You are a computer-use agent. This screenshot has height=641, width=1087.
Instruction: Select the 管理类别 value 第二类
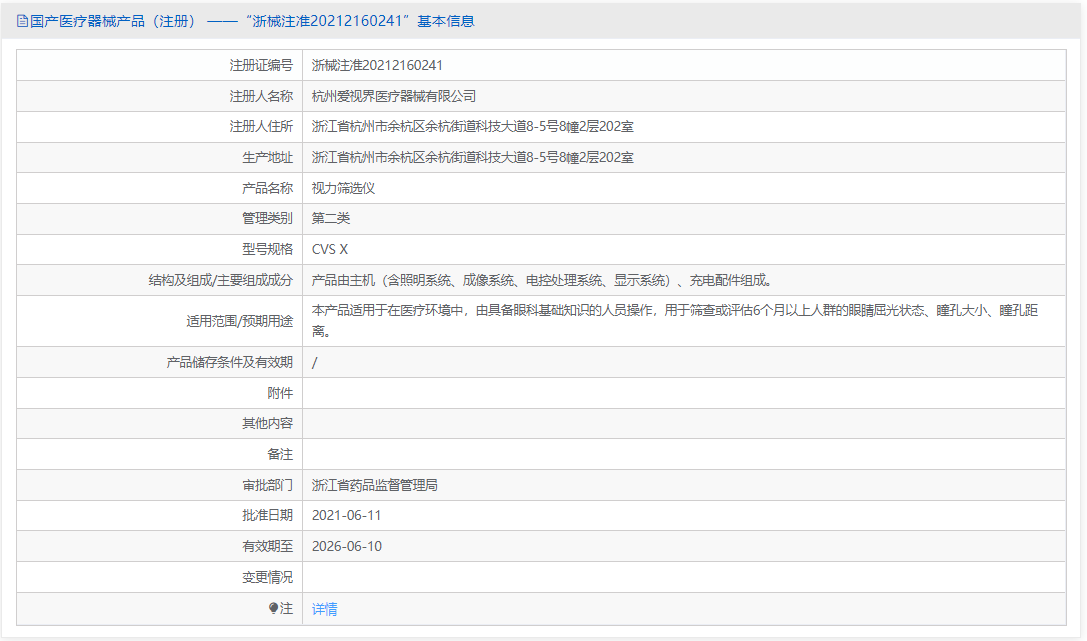[333, 218]
